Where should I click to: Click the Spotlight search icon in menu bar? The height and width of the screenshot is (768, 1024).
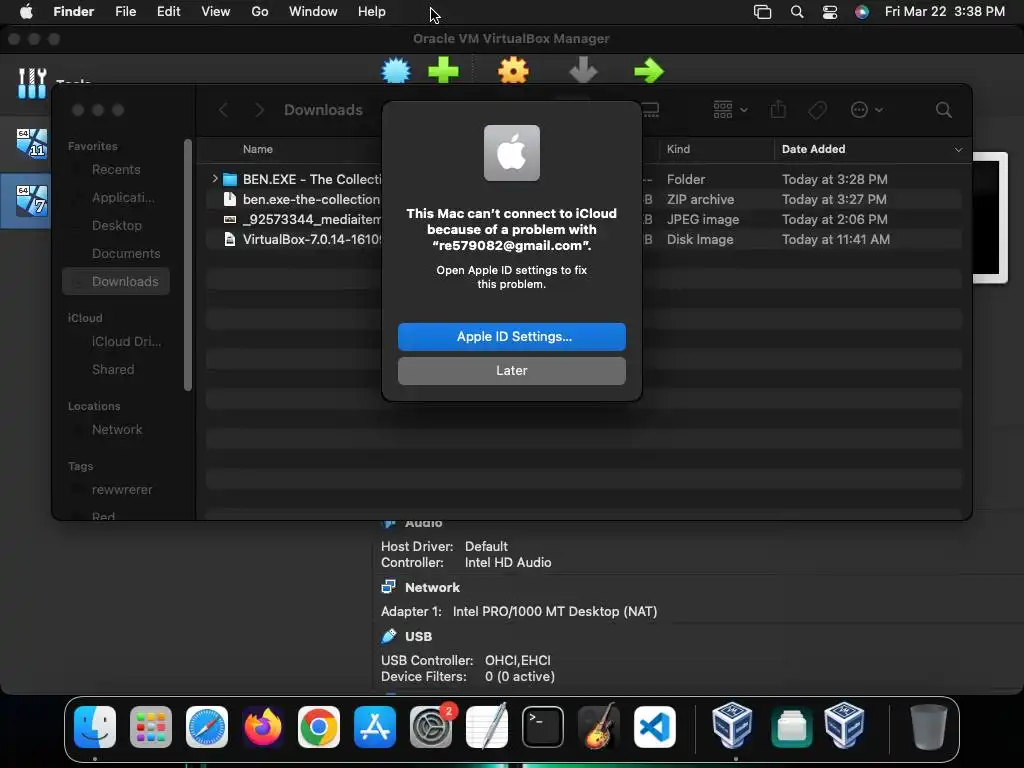(x=797, y=12)
